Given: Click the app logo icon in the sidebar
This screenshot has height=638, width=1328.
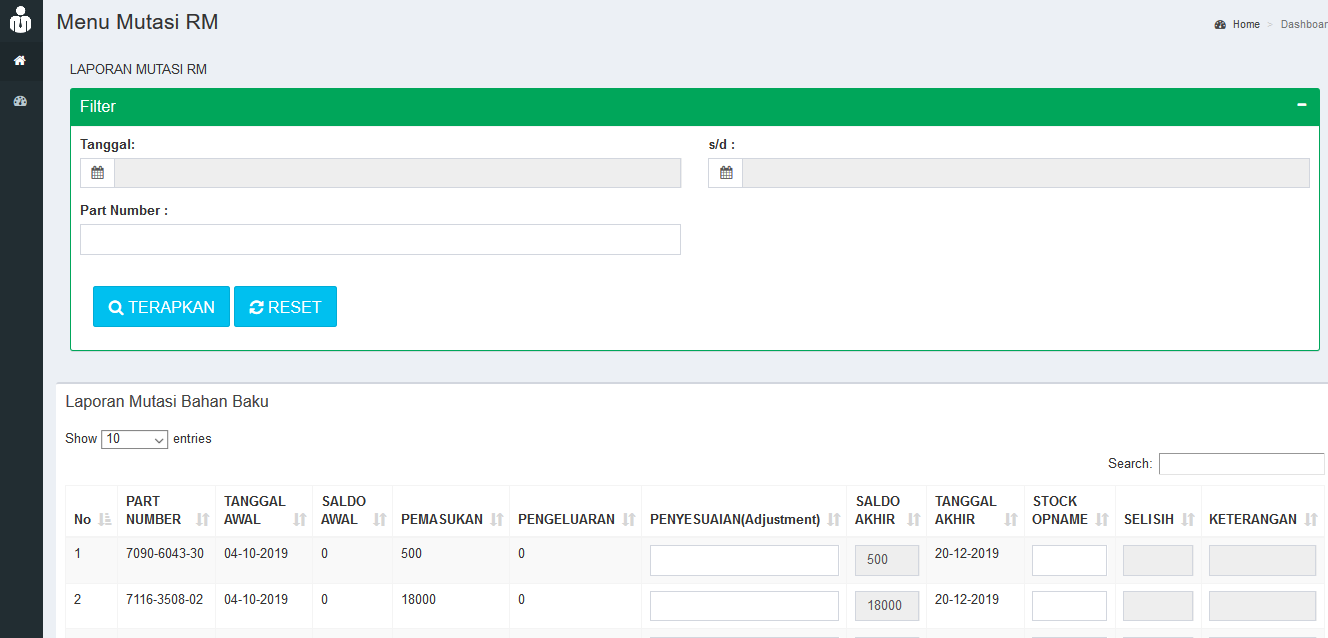Looking at the screenshot, I should (x=21, y=19).
